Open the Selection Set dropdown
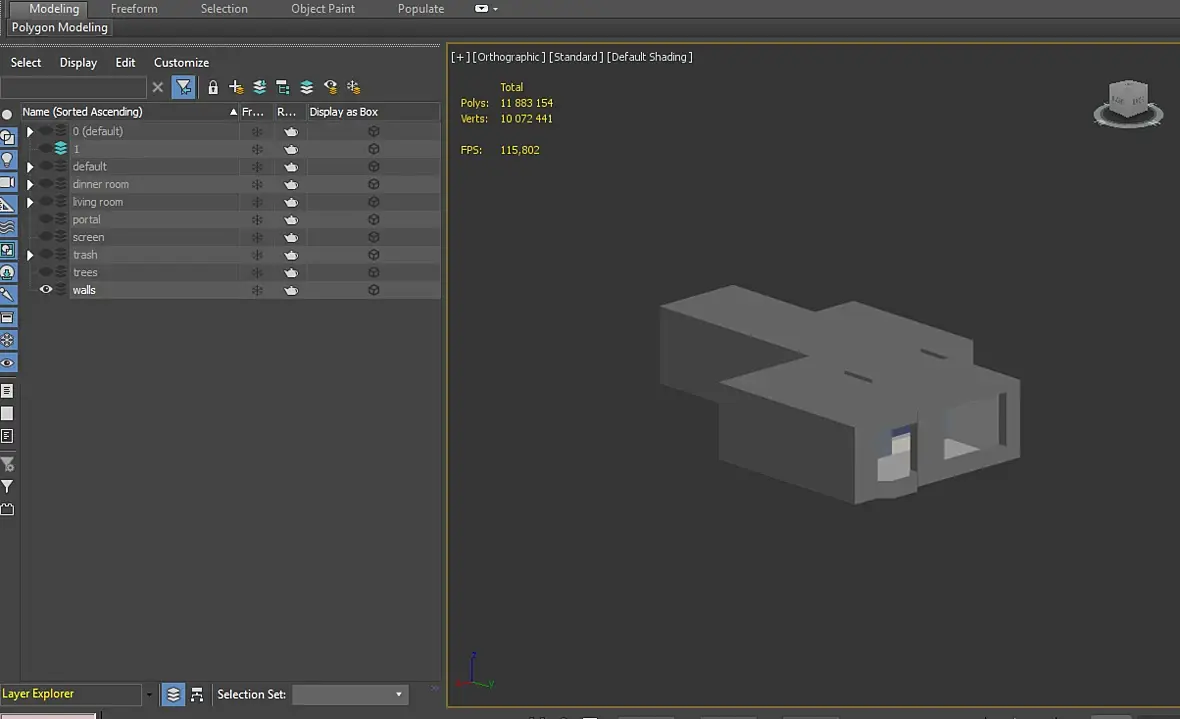This screenshot has width=1180, height=719. pyautogui.click(x=350, y=694)
